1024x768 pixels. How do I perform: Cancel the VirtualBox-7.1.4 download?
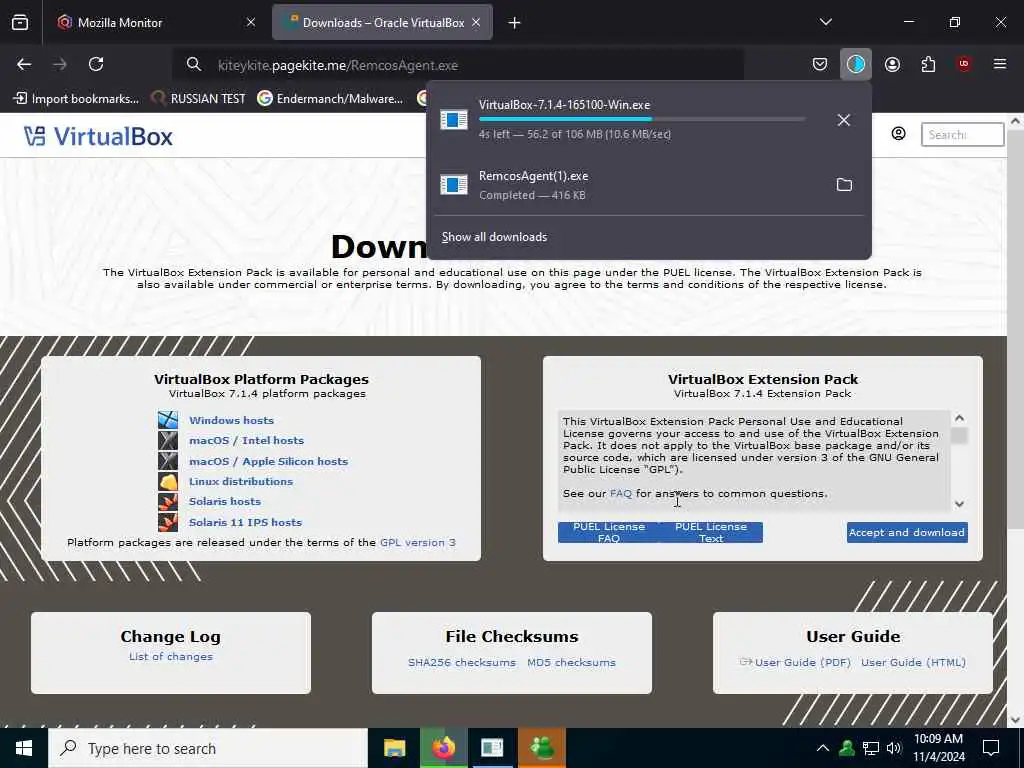pos(844,120)
